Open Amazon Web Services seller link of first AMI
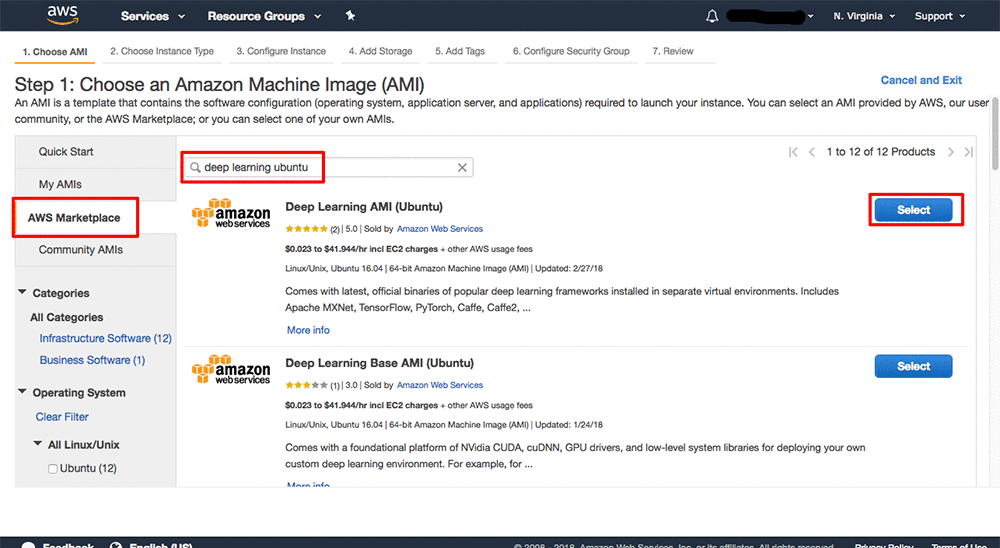This screenshot has width=1000, height=548. point(439,228)
